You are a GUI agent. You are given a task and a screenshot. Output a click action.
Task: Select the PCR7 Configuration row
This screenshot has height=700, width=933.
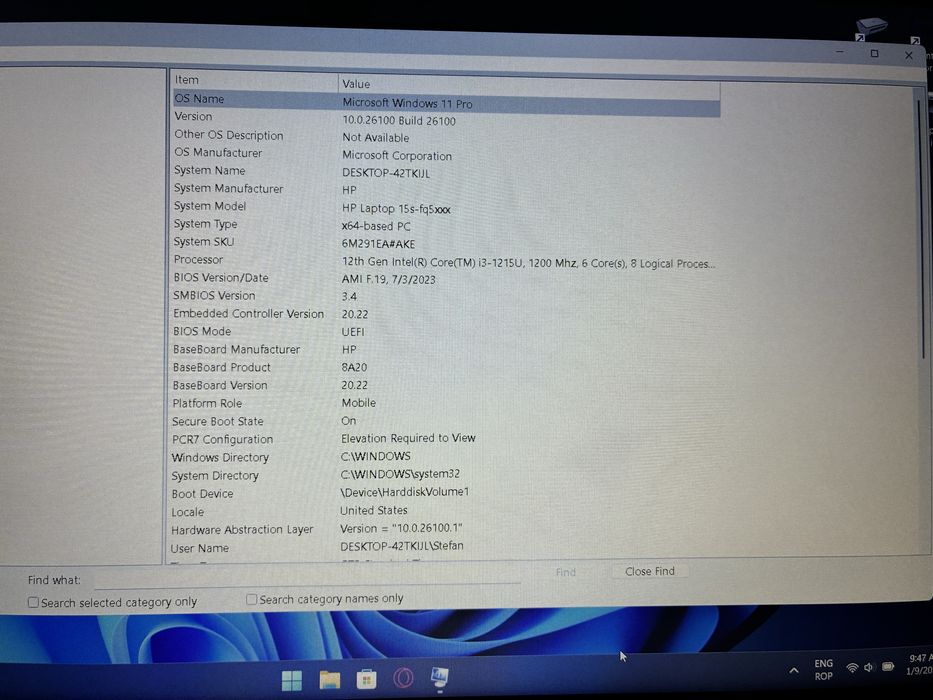446,439
